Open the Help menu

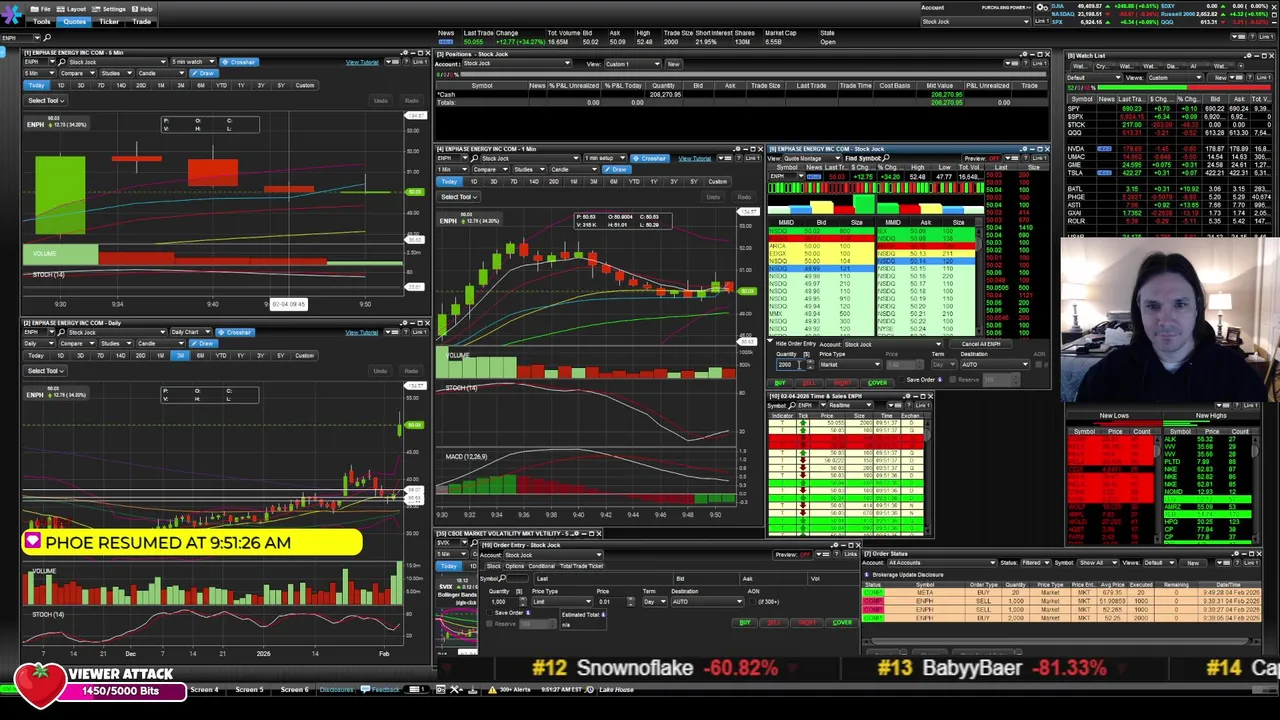pos(142,9)
